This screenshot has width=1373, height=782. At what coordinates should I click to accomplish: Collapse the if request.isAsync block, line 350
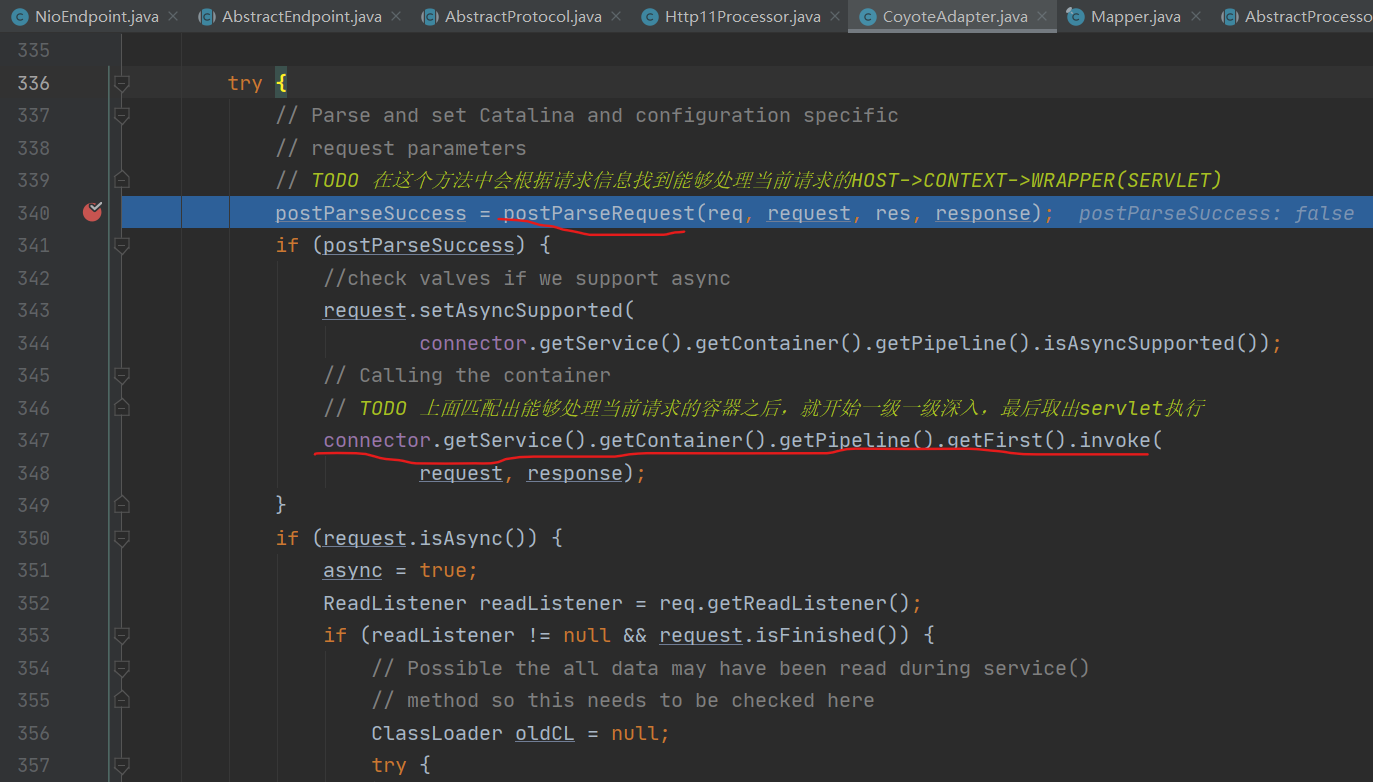point(122,538)
